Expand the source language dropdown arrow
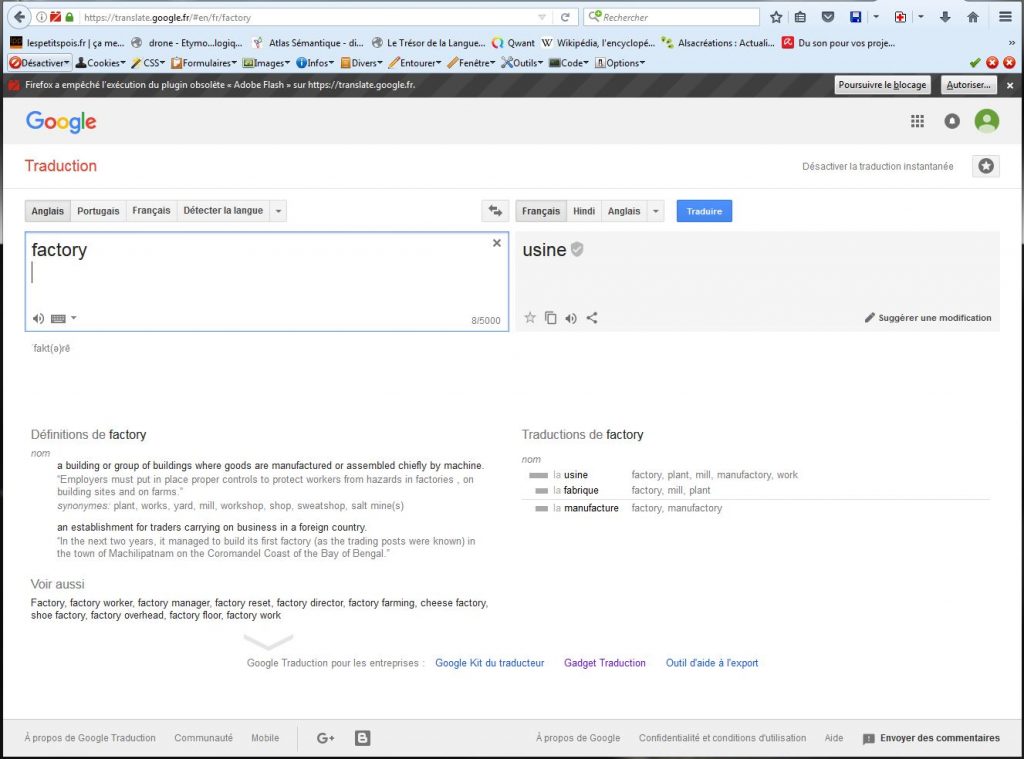The height and width of the screenshot is (759, 1024). [278, 211]
